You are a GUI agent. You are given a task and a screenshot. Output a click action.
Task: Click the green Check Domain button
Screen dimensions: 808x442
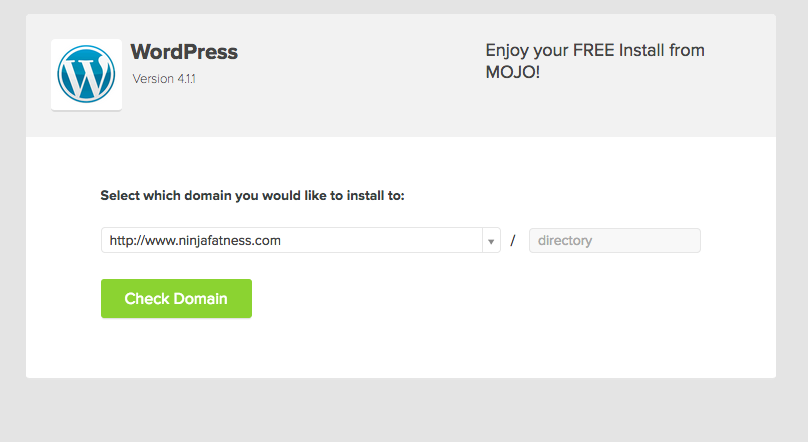(176, 299)
